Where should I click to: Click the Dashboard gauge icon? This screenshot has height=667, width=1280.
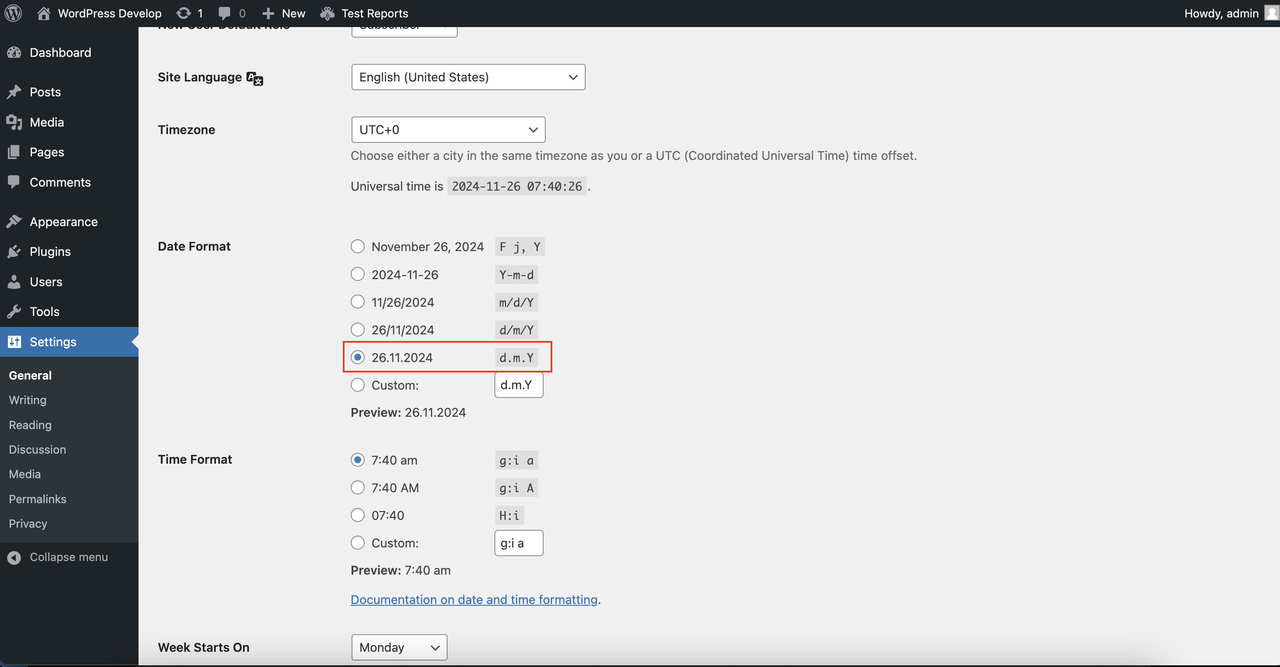(14, 52)
